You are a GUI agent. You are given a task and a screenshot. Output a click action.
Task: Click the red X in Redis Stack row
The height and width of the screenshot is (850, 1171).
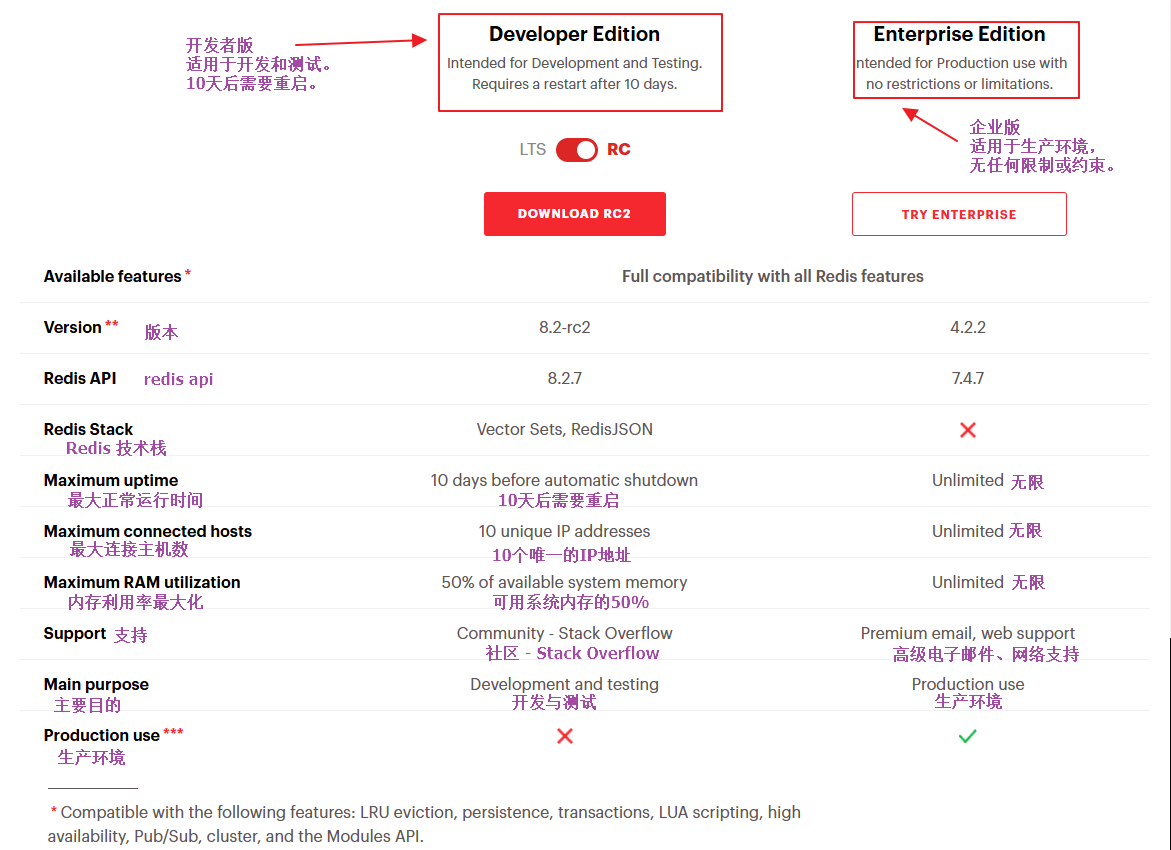click(968, 429)
